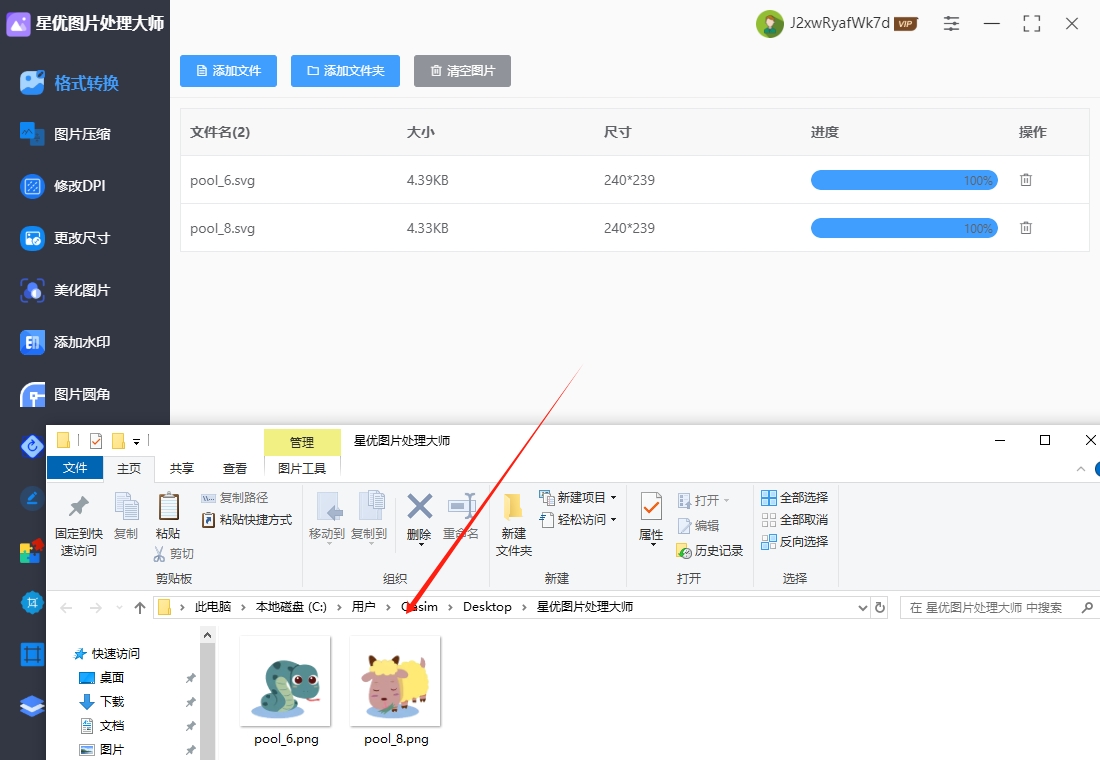The height and width of the screenshot is (760, 1100).
Task: Click 历史记录 in the ribbon
Action: [x=709, y=551]
